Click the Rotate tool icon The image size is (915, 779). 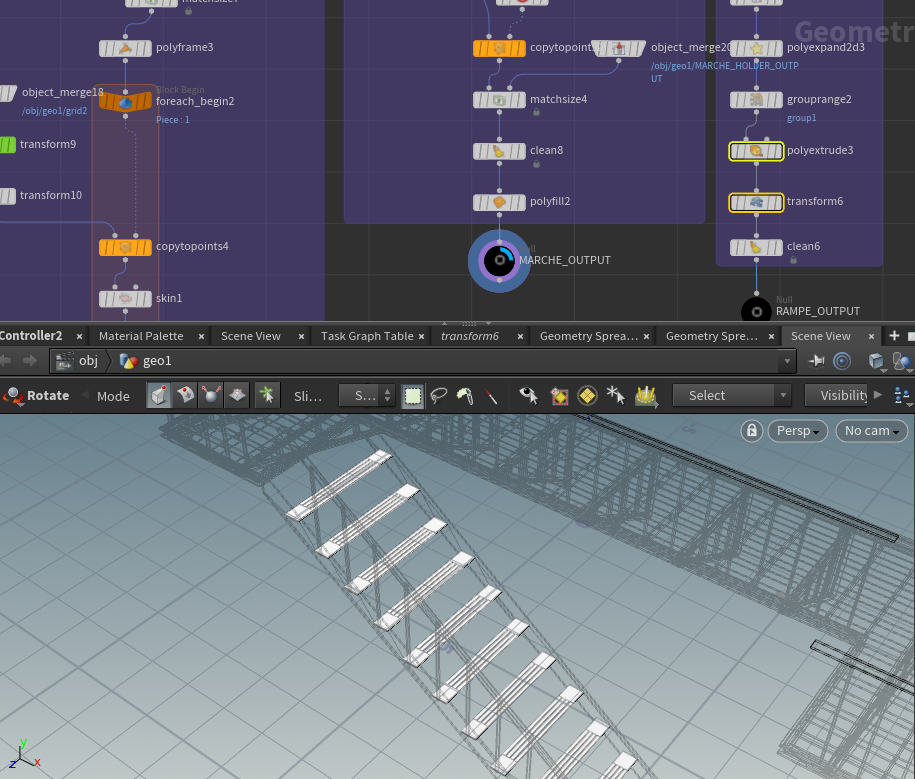13,396
